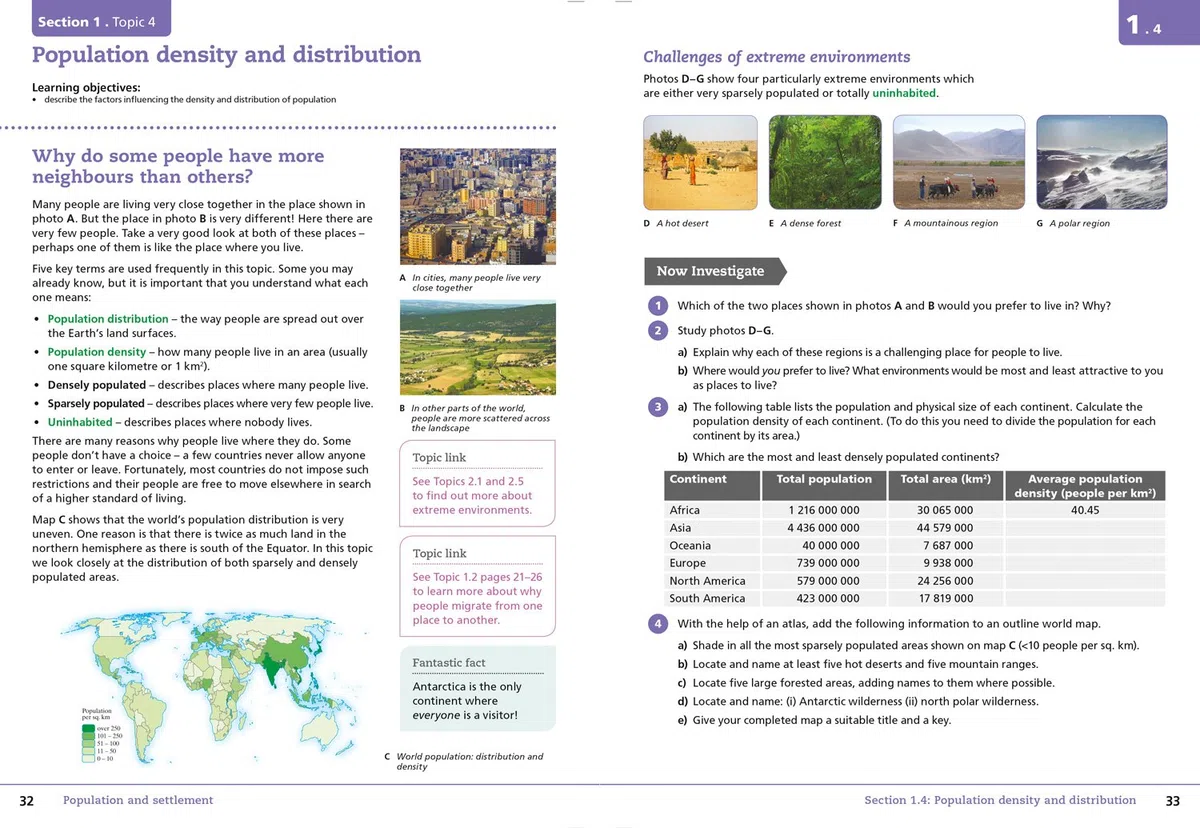Click the question 3 number circle
1200x828 pixels.
657,407
